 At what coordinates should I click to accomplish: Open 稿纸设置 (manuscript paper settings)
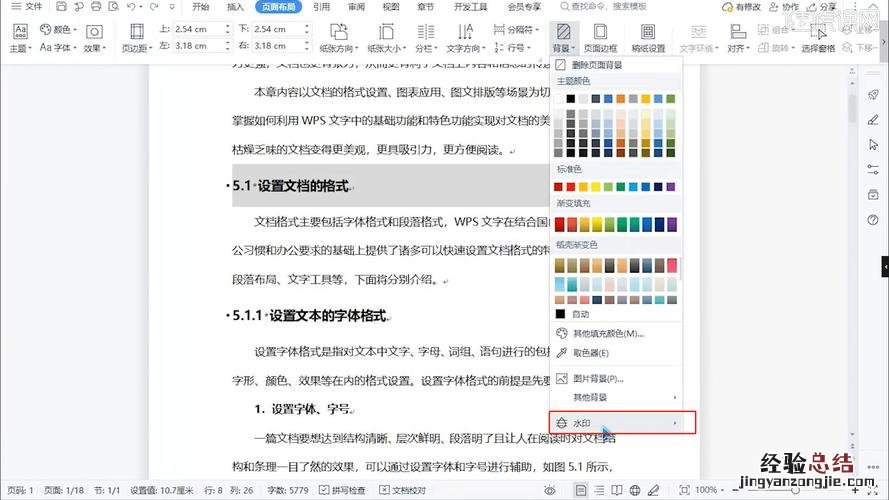648,39
